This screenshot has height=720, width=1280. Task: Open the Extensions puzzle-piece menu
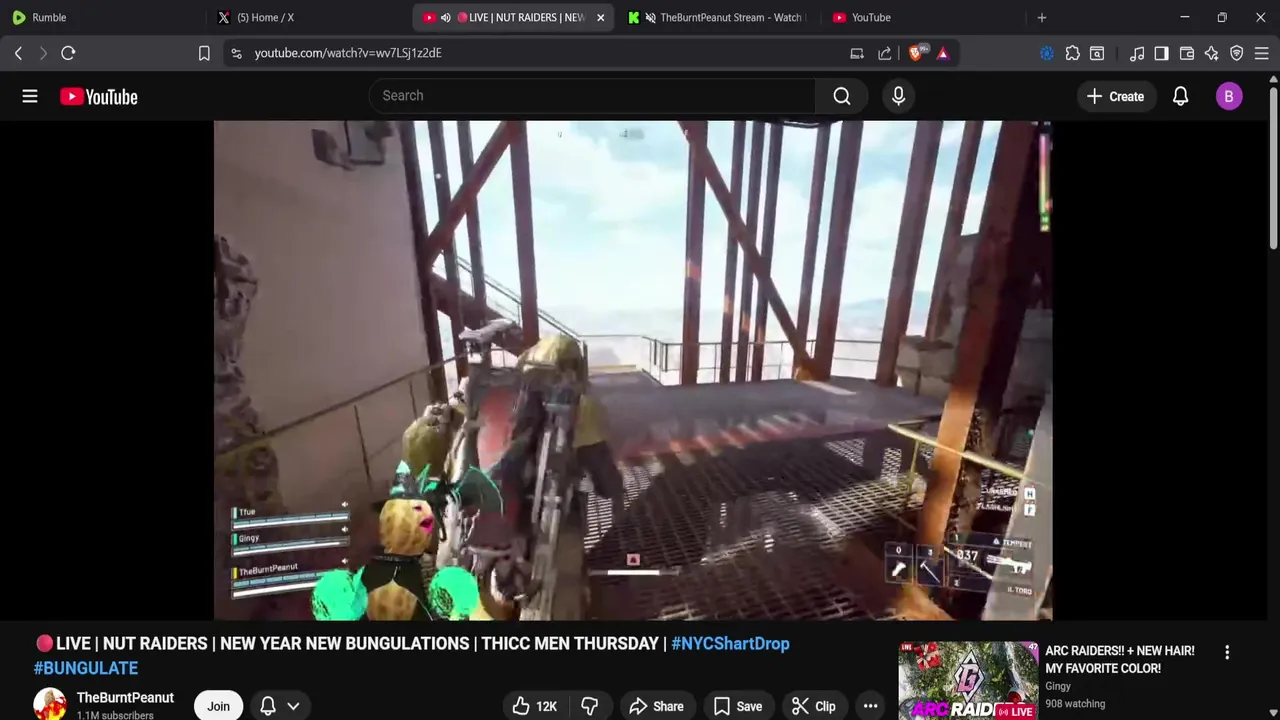click(1073, 53)
